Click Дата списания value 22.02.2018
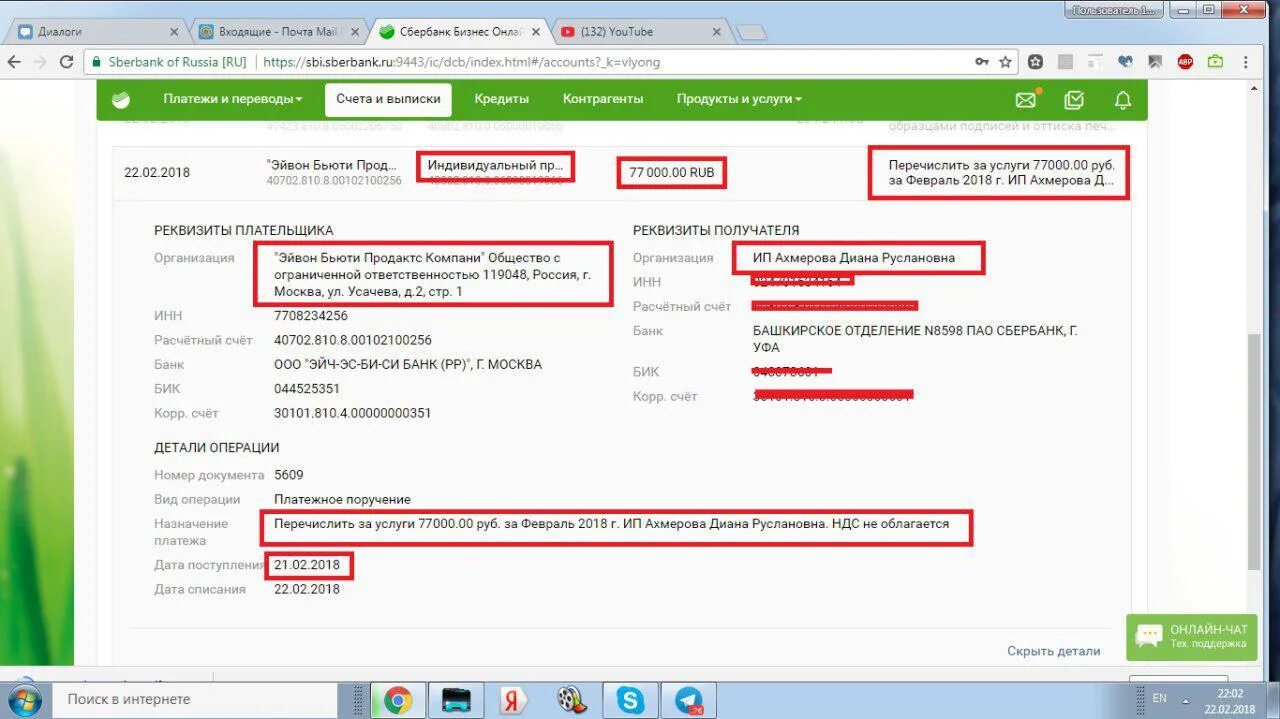Image resolution: width=1280 pixels, height=719 pixels. pyautogui.click(x=307, y=589)
